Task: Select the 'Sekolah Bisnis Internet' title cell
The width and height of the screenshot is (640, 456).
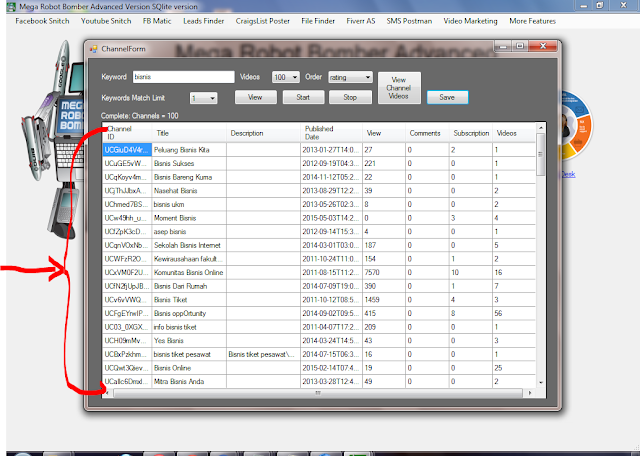Action: coord(189,245)
